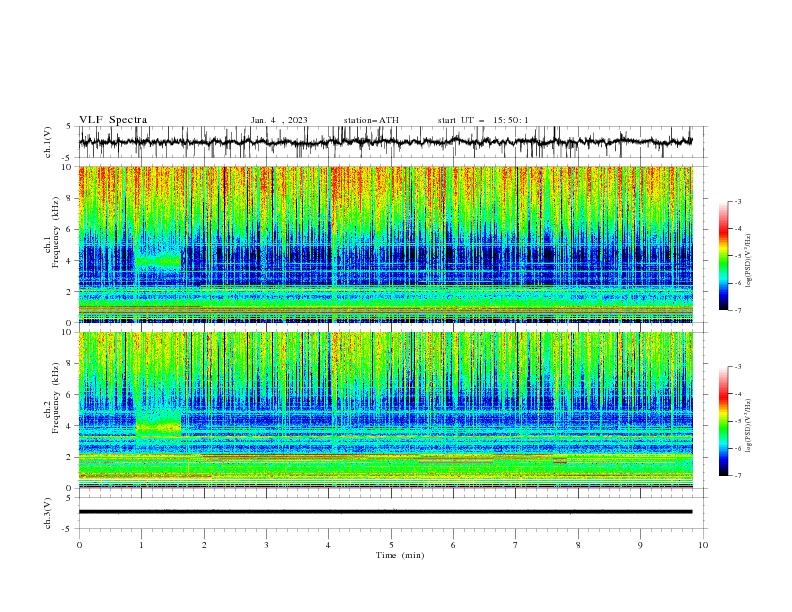Select the "start UT = 15:50:1" header text
Image resolution: width=792 pixels, height=612 pixels.
483,120
